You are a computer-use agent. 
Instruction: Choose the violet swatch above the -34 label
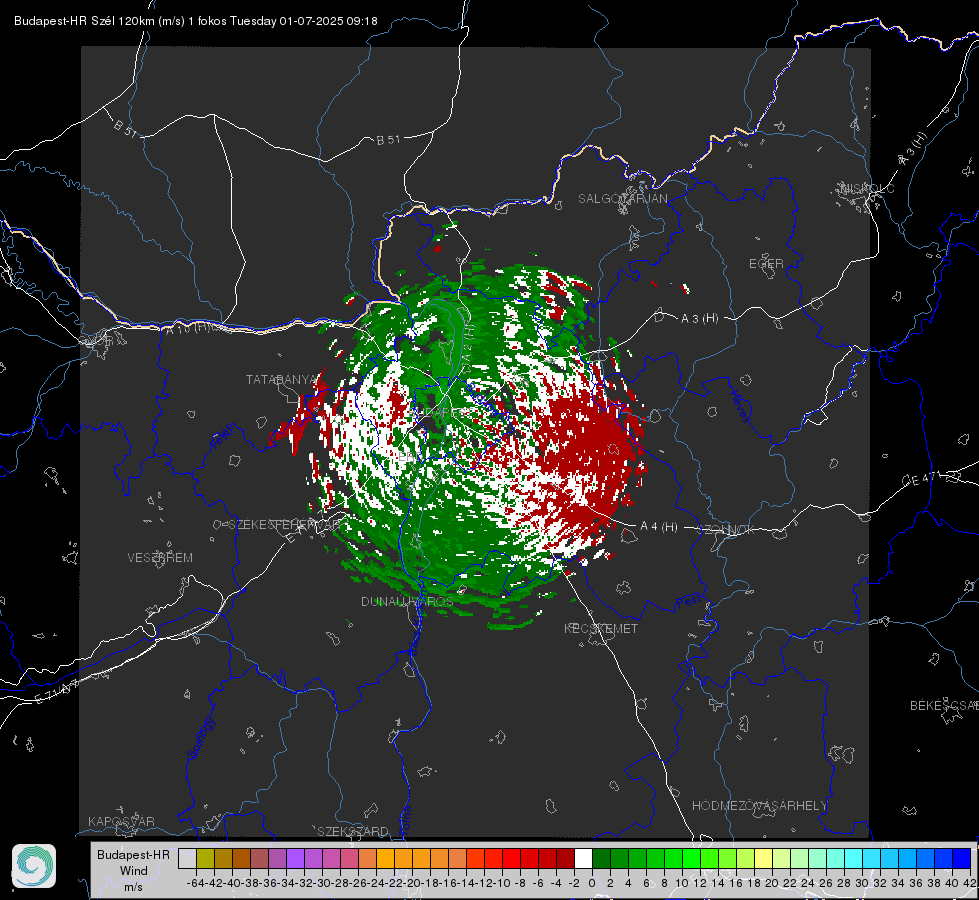click(295, 858)
